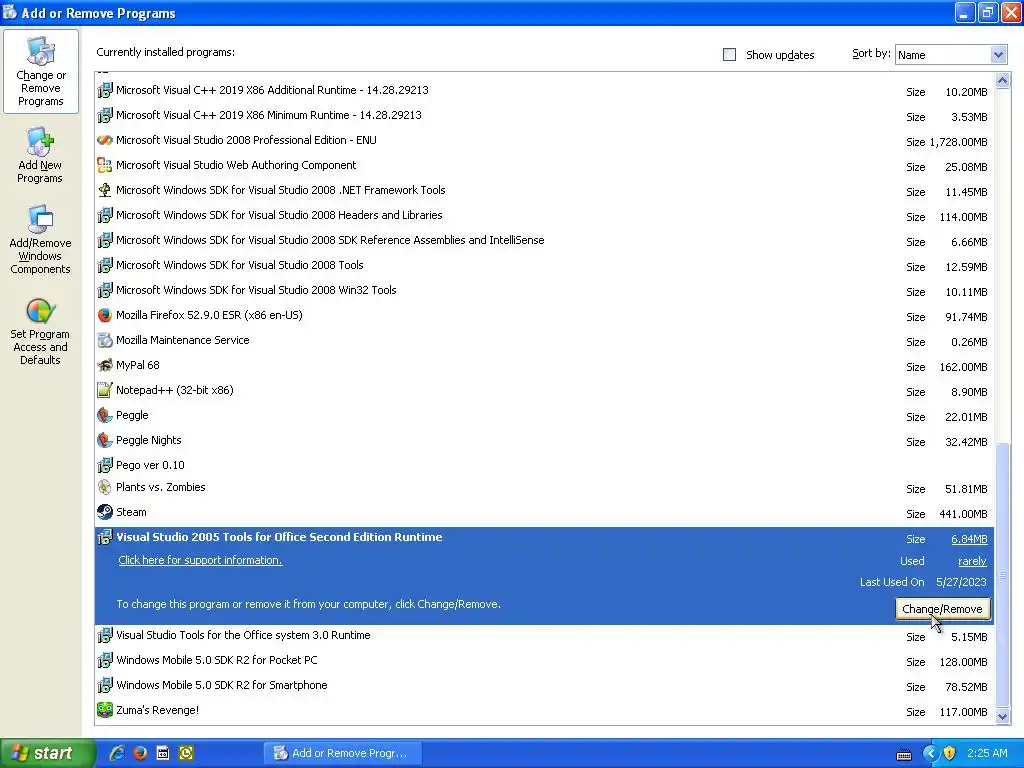Click the Pego ver 0.10 icon
This screenshot has height=768, width=1024.
(x=104, y=465)
